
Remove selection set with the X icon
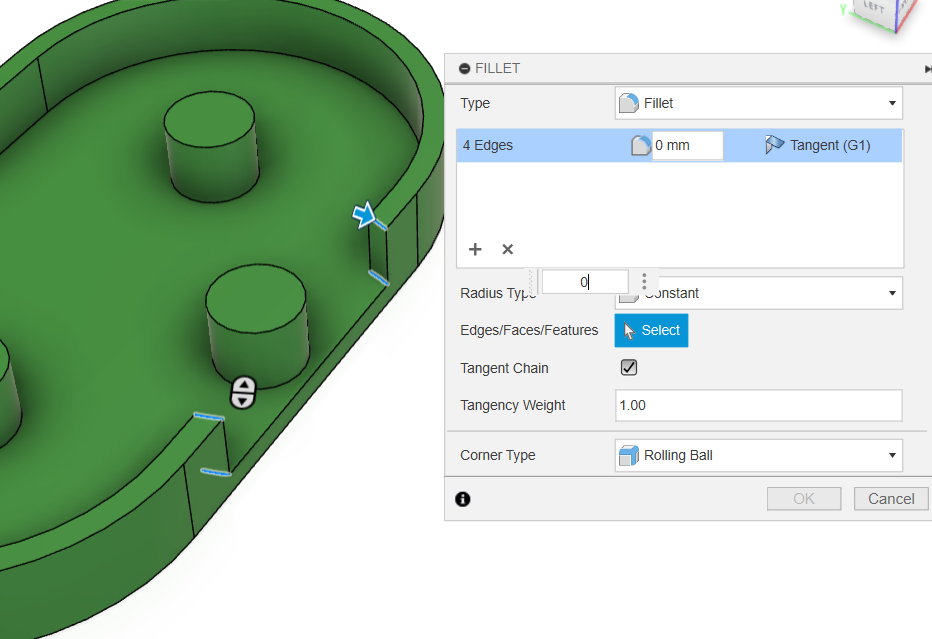[x=507, y=249]
